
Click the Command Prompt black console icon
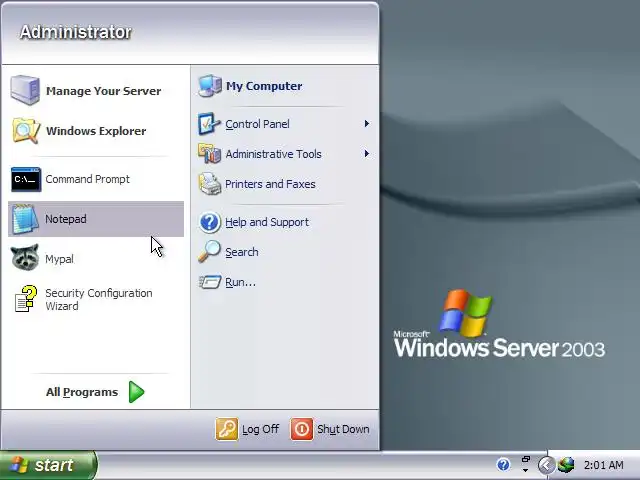pos(26,179)
